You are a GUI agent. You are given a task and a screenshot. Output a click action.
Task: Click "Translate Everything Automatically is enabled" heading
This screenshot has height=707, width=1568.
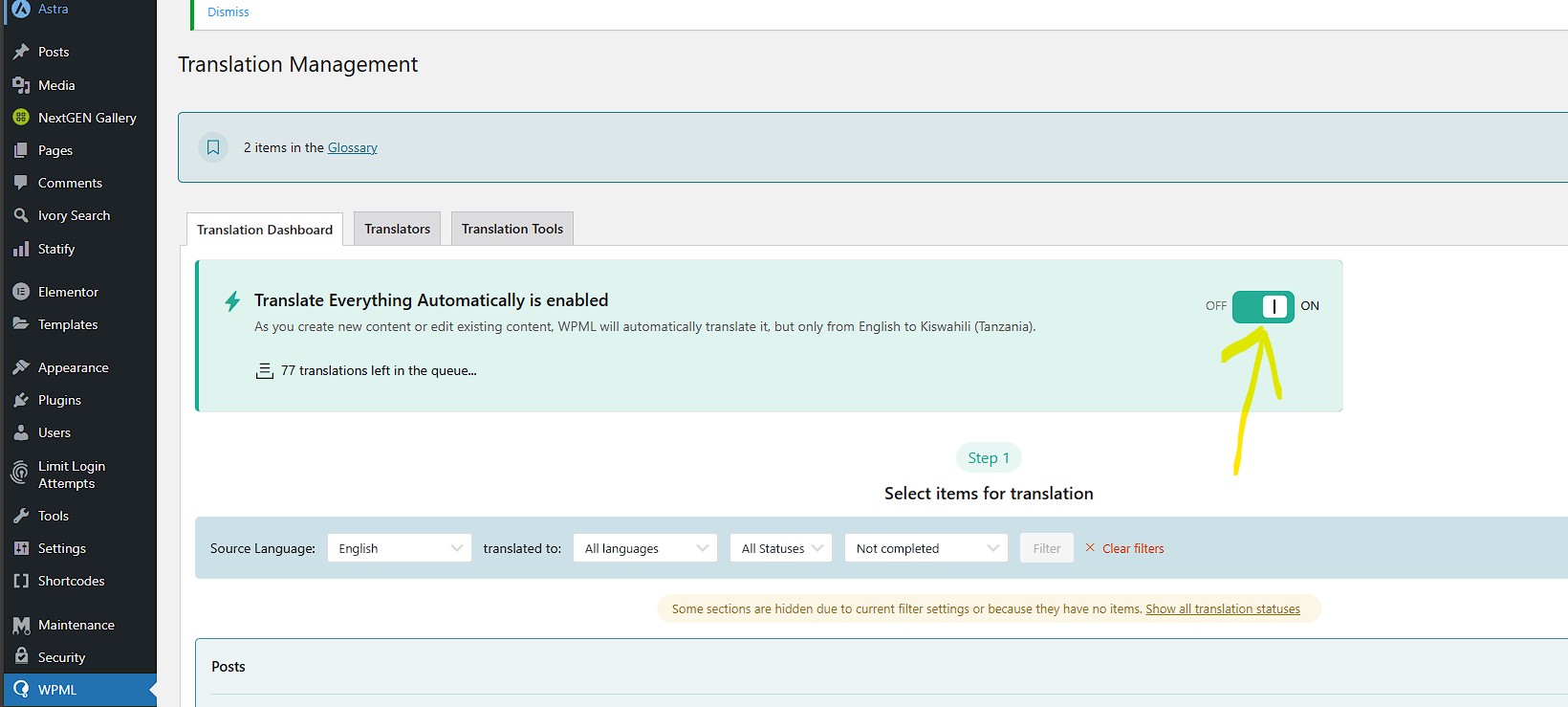(x=431, y=300)
